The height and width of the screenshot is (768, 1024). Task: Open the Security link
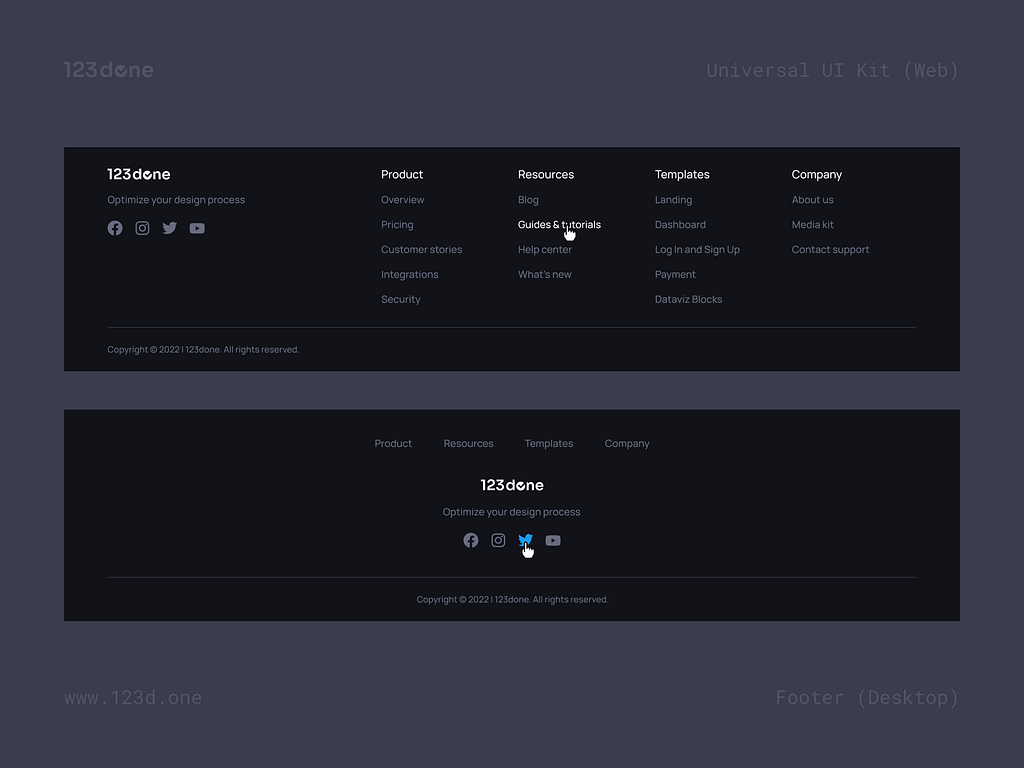point(400,299)
